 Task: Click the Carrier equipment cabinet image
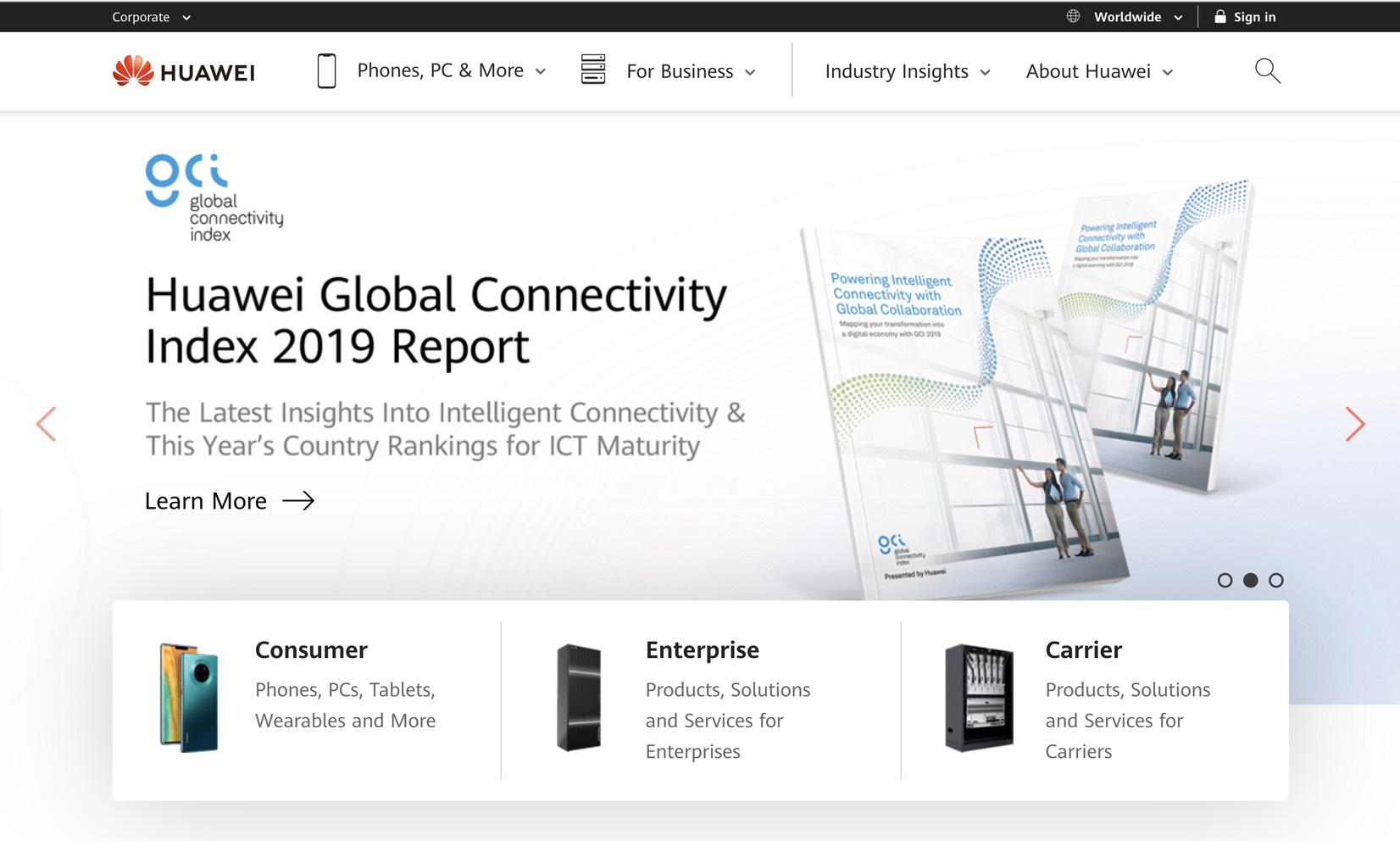979,697
